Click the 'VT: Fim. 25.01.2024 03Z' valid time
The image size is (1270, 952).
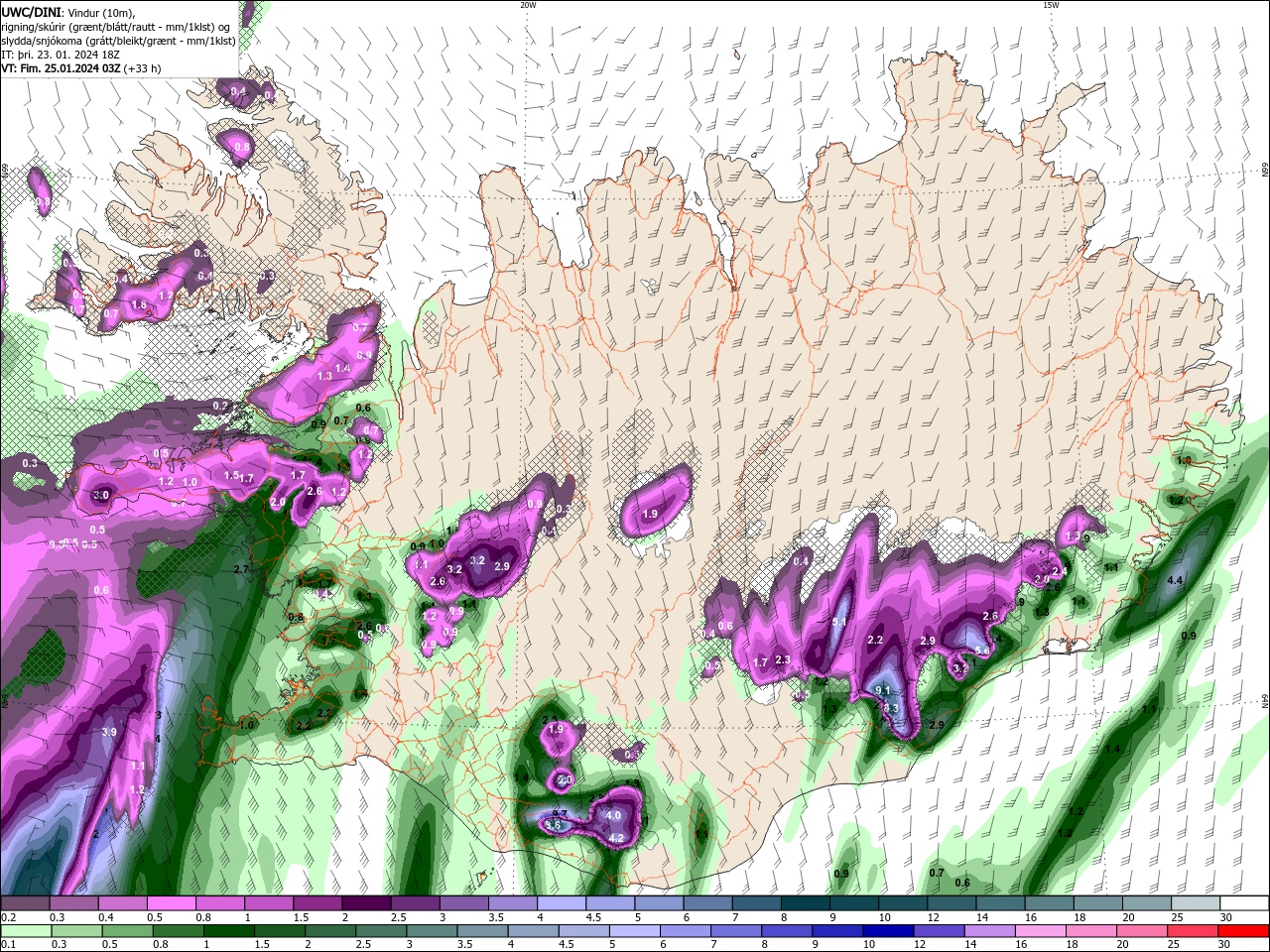pyautogui.click(x=63, y=68)
